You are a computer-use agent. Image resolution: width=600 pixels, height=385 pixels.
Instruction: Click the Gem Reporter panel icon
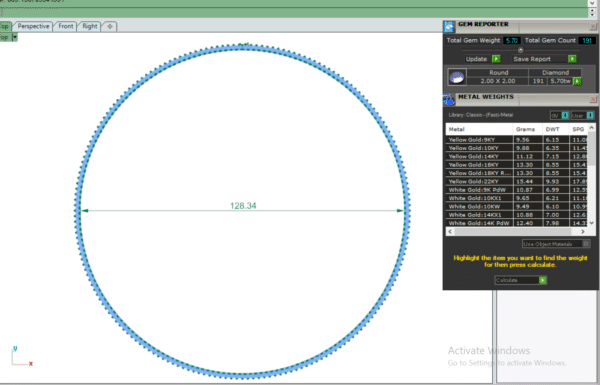(449, 26)
